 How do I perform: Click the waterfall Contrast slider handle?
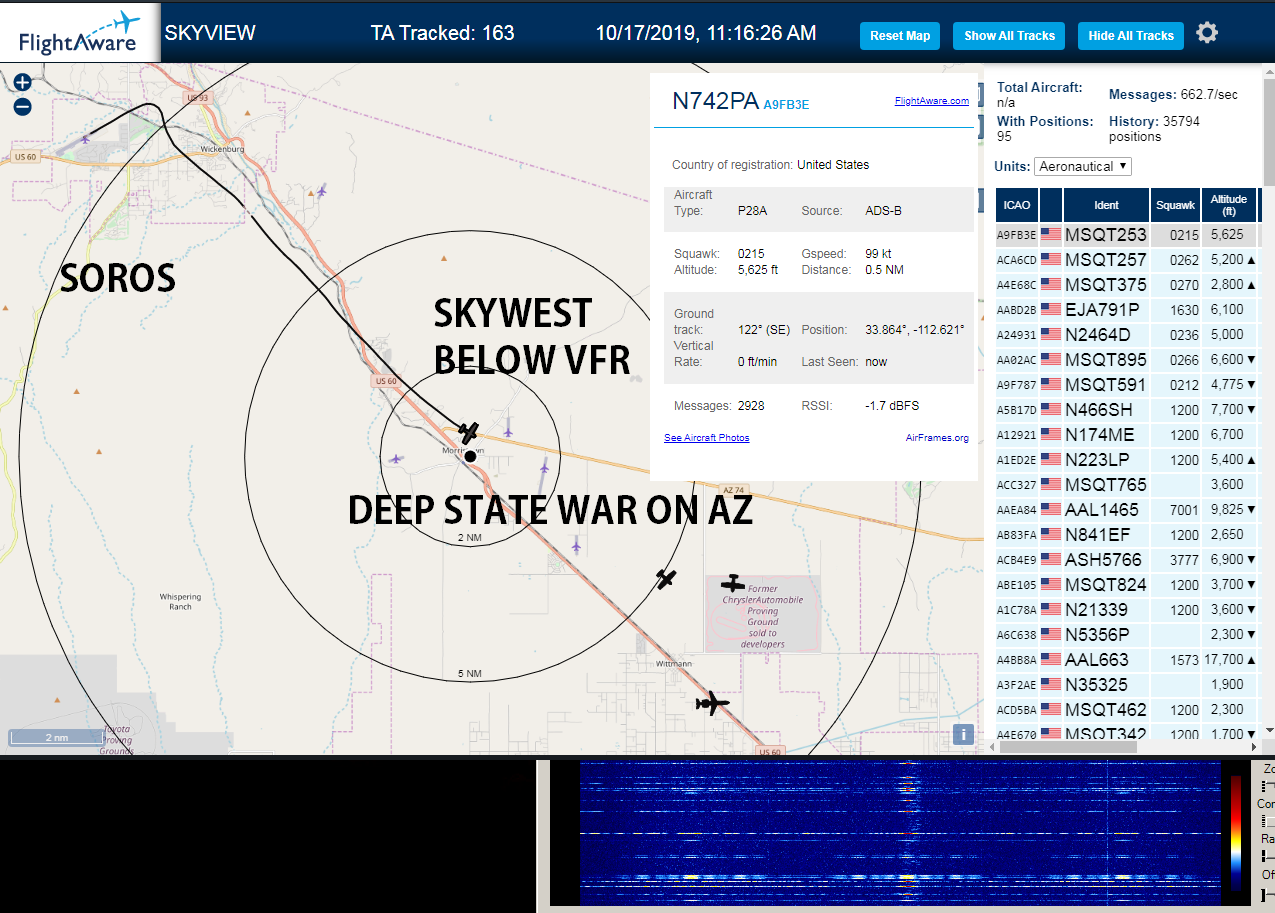click(x=1266, y=821)
